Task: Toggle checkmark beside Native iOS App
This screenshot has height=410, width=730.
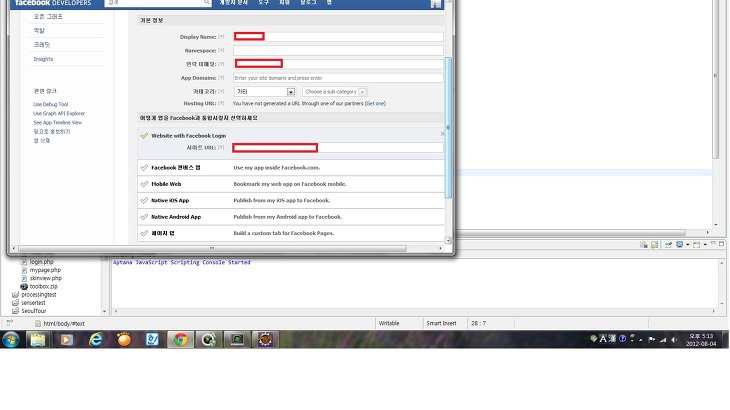Action: [x=144, y=201]
